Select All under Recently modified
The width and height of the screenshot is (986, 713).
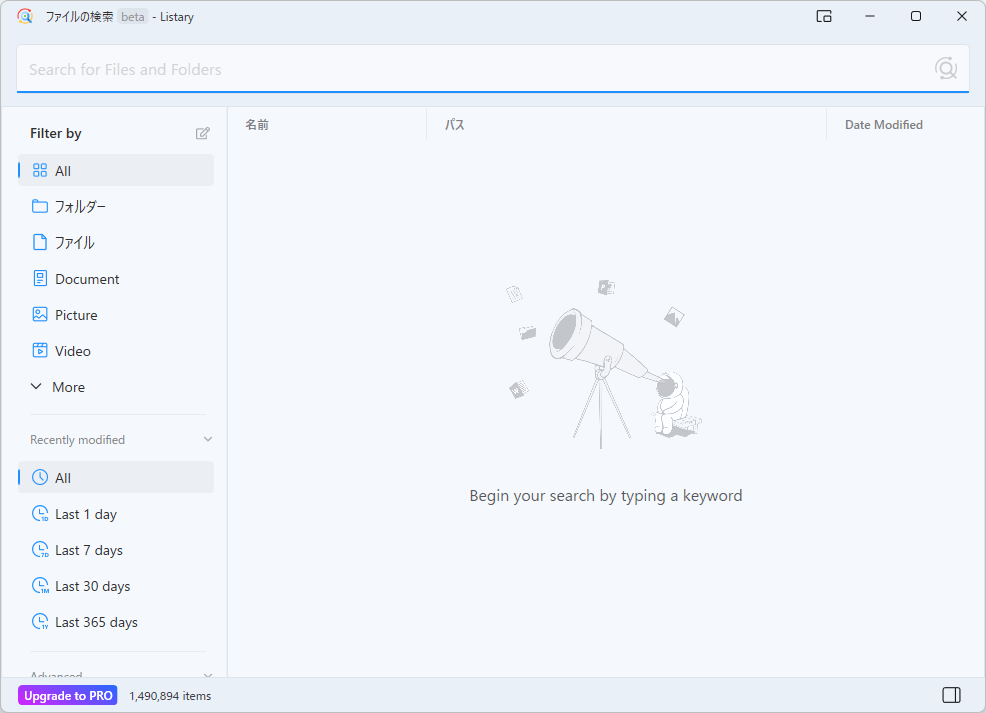pyautogui.click(x=116, y=477)
